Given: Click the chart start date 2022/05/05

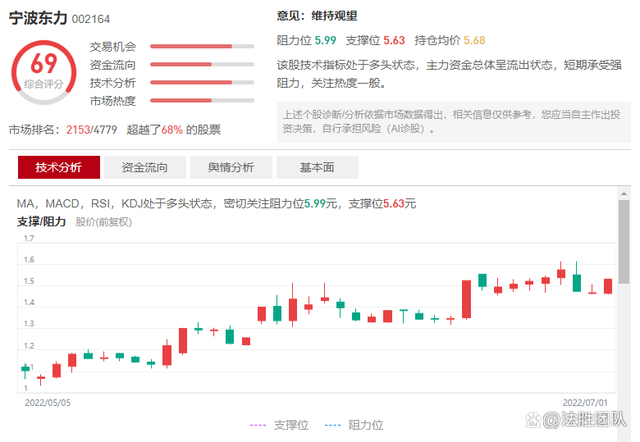Looking at the screenshot, I should pos(48,403).
